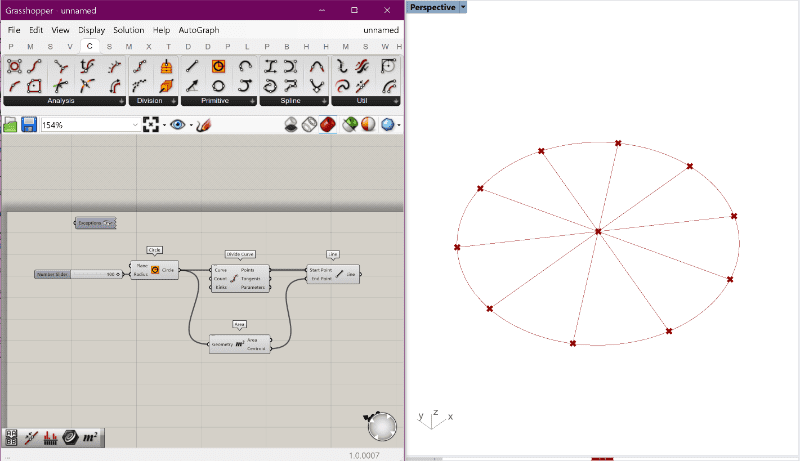Select the Divide Curve component on canvas

coord(240,278)
